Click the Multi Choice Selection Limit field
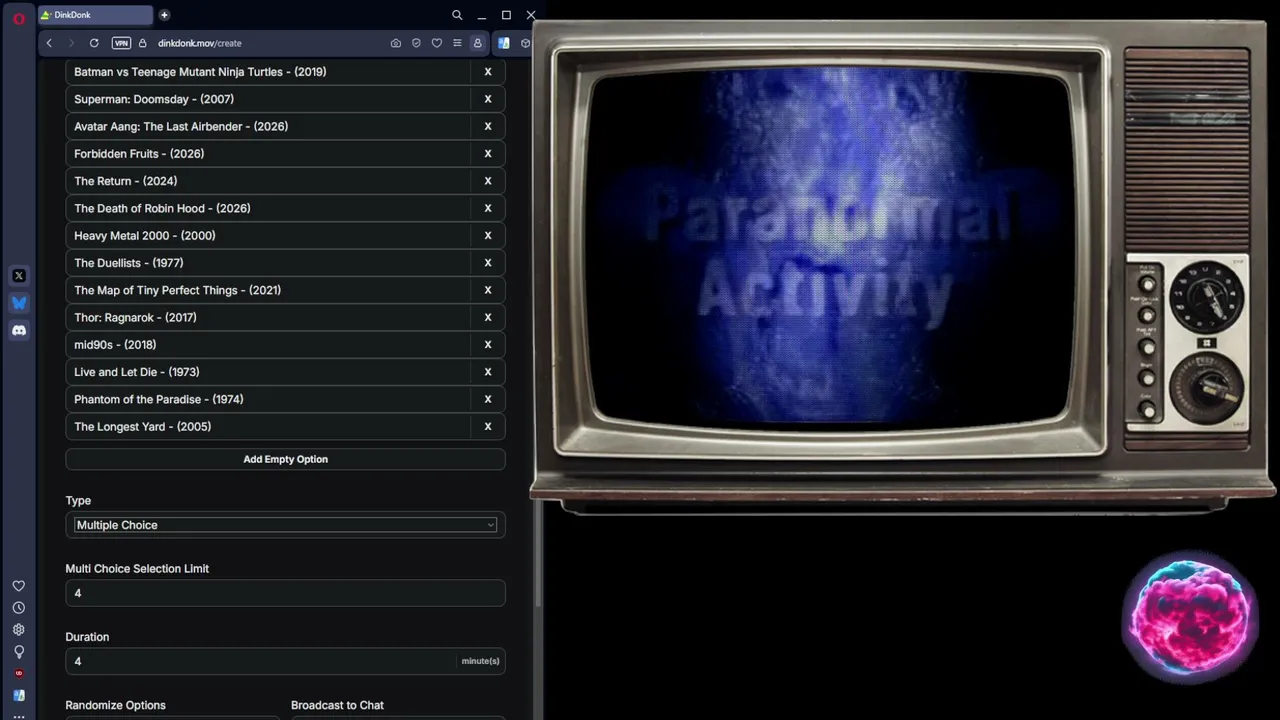The width and height of the screenshot is (1280, 720). [285, 593]
